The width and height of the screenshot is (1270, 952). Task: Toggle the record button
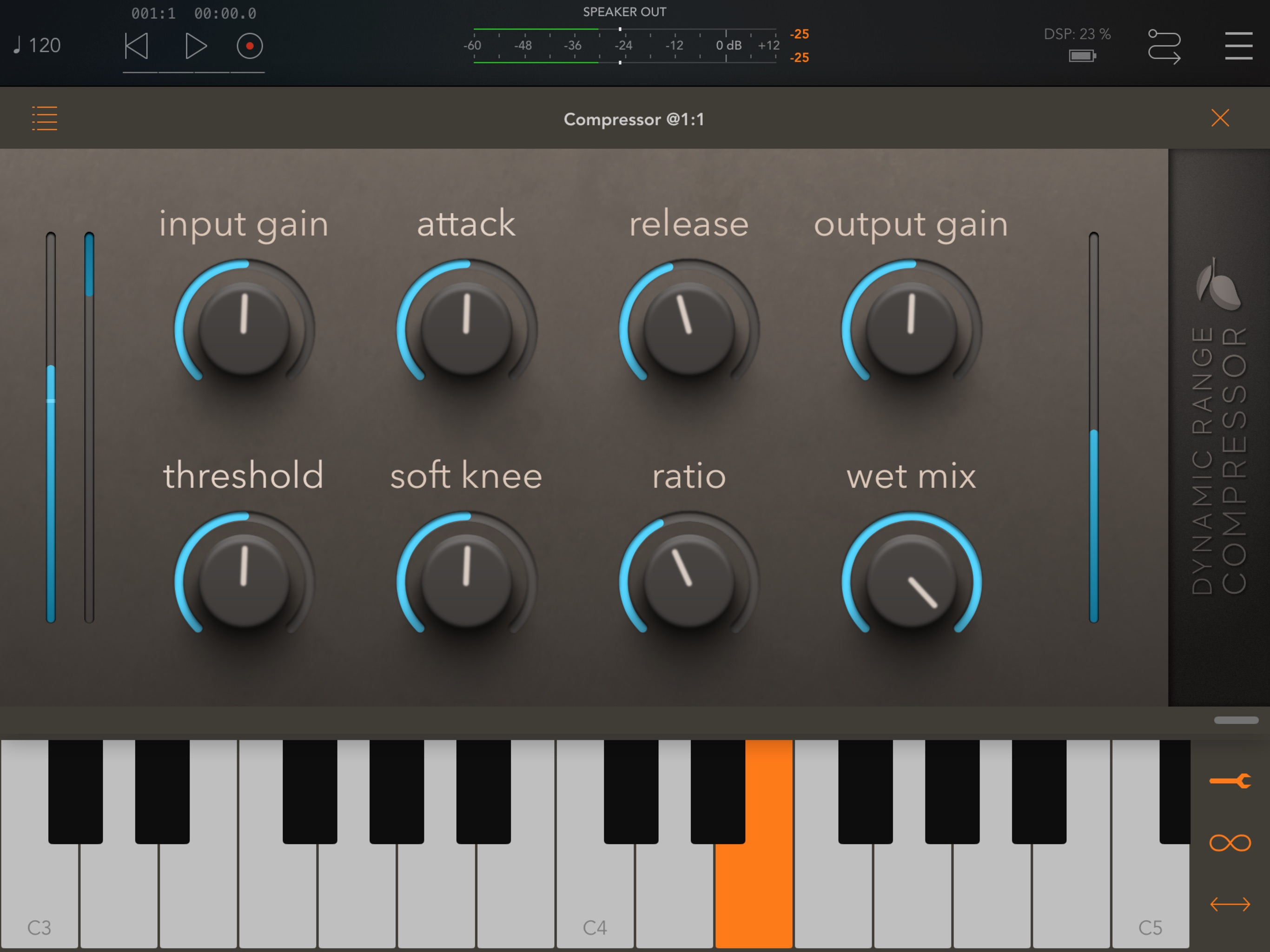tap(250, 46)
